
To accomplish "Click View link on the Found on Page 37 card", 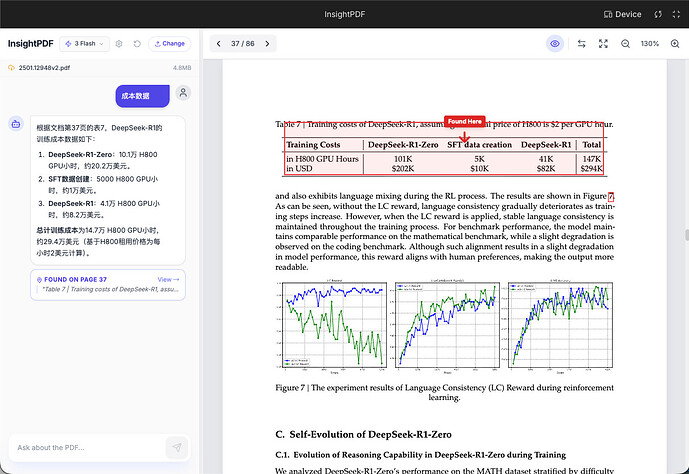I will click(168, 279).
